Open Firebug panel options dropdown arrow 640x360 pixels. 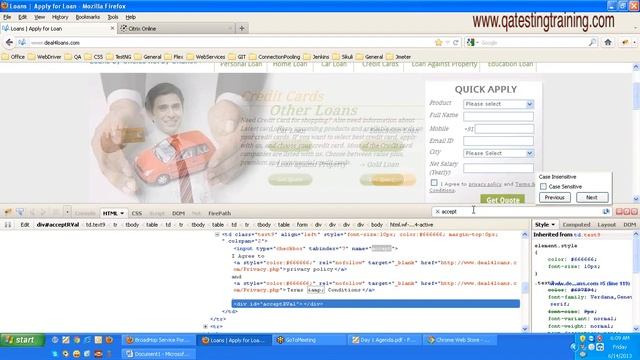click(67, 212)
